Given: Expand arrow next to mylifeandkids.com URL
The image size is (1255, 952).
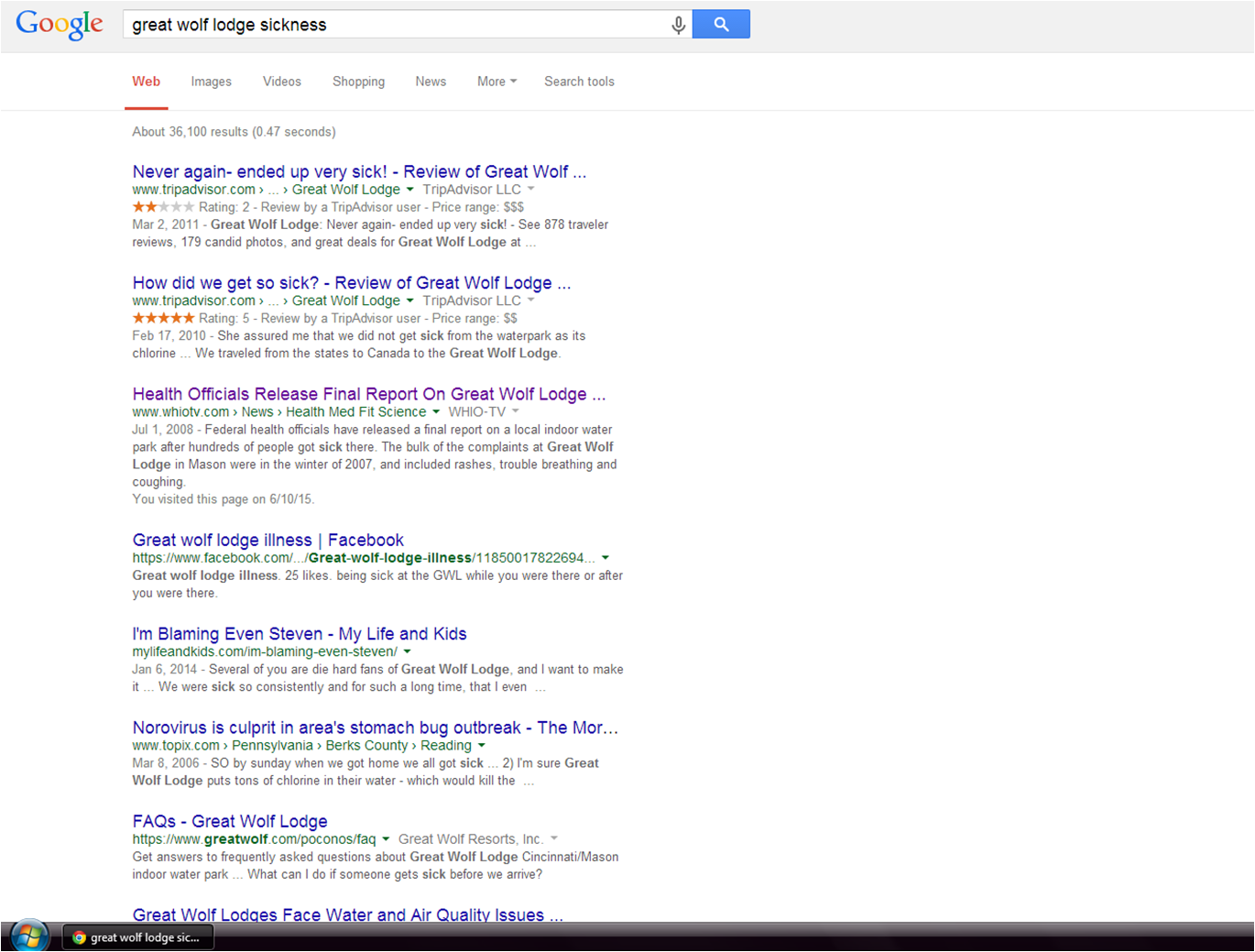Looking at the screenshot, I should click(x=407, y=652).
